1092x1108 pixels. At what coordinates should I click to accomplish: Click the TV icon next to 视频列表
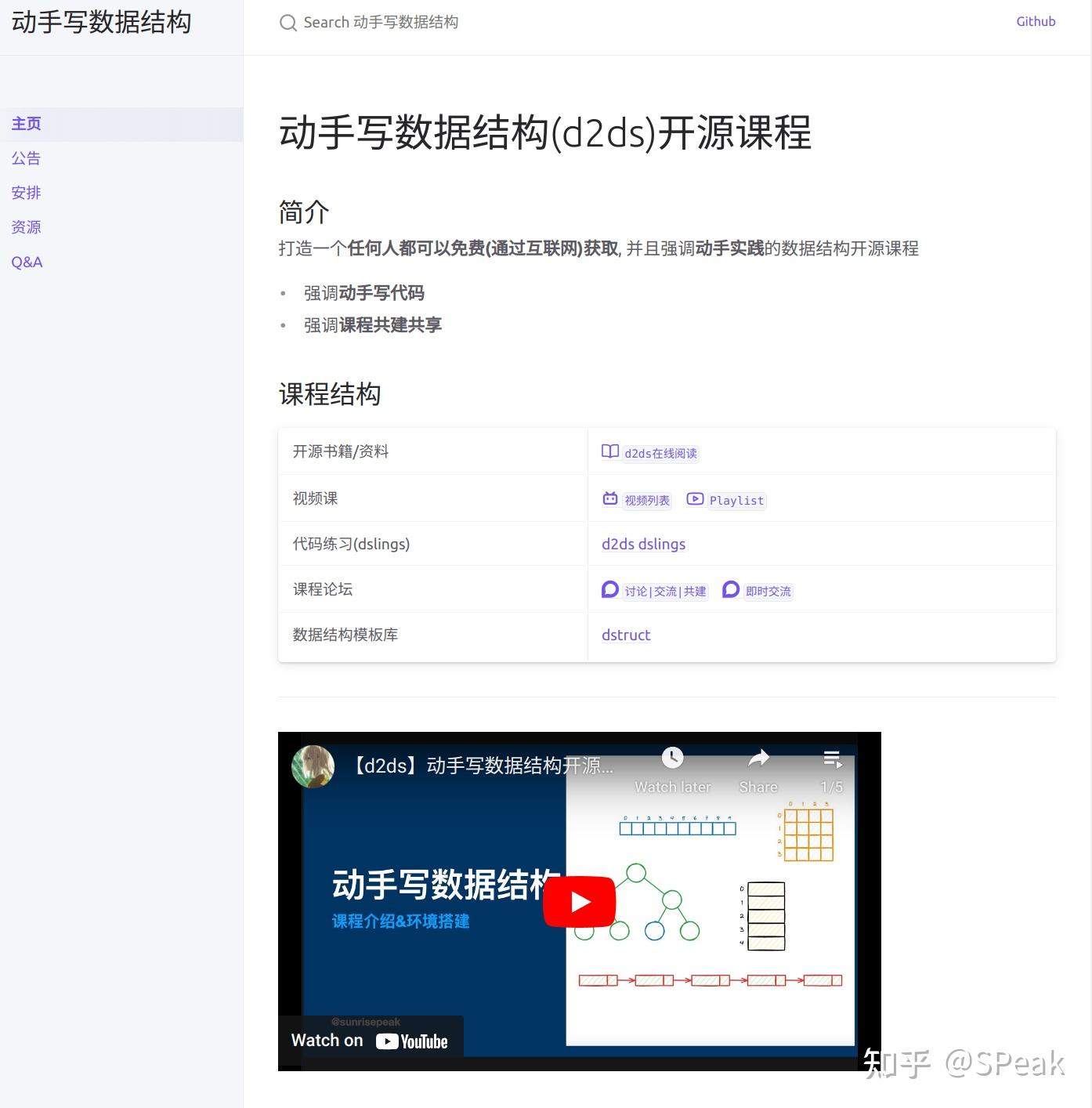pos(610,498)
